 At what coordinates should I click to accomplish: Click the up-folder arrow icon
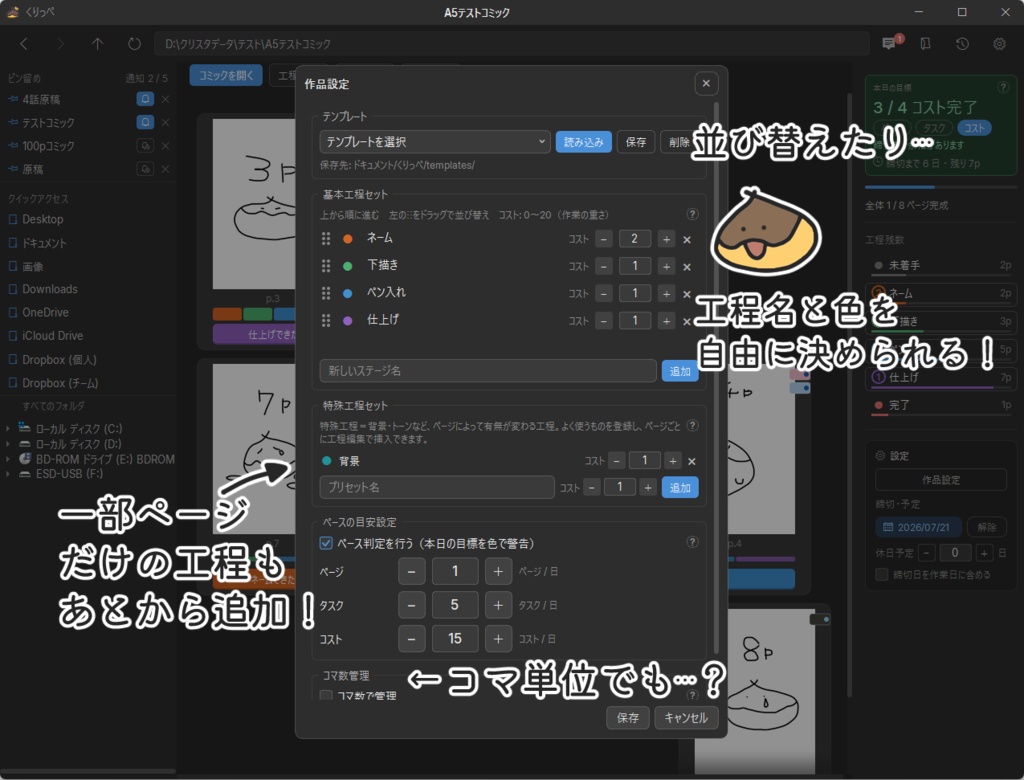pyautogui.click(x=97, y=44)
